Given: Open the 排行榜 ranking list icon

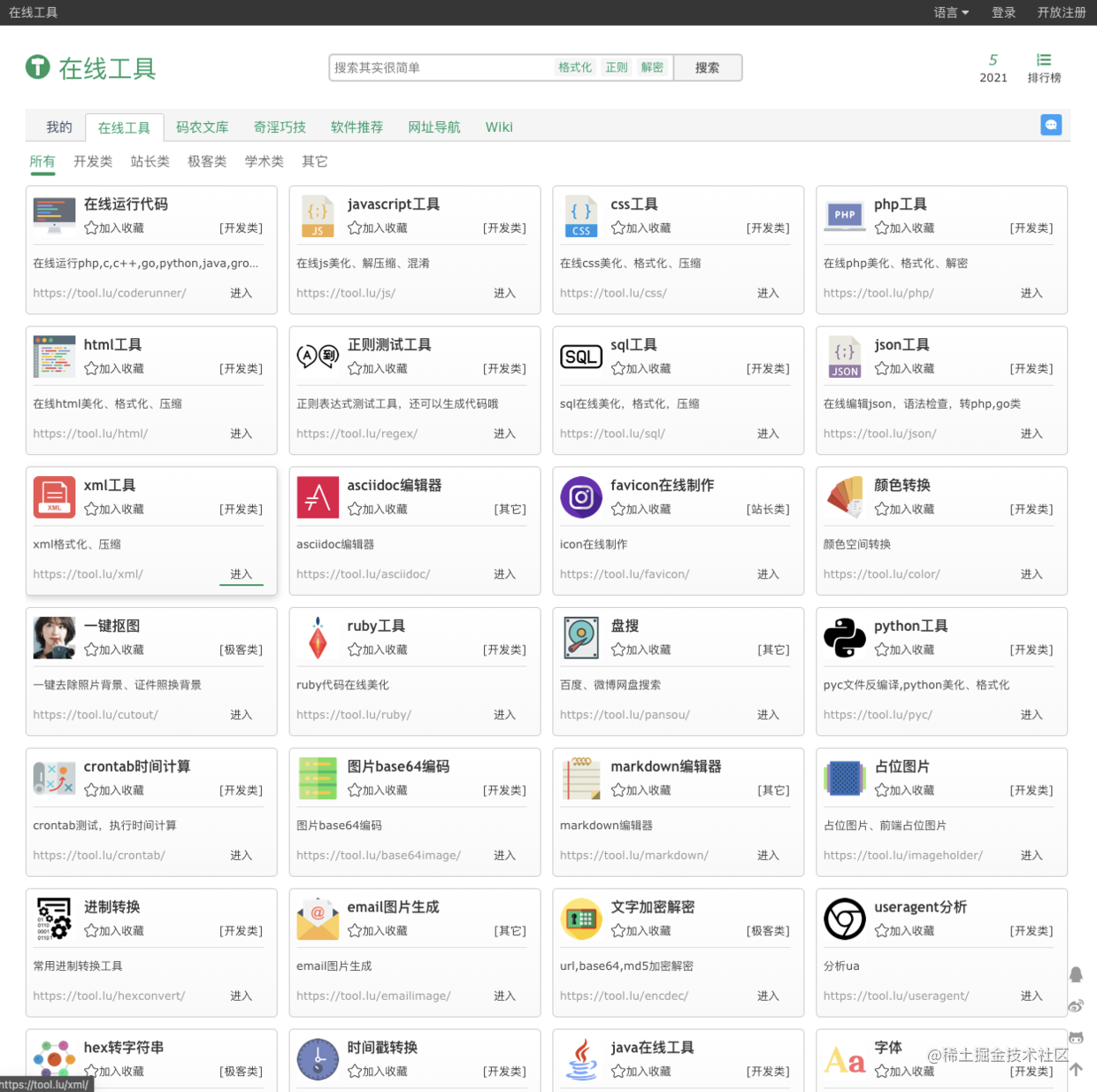Looking at the screenshot, I should [1044, 60].
